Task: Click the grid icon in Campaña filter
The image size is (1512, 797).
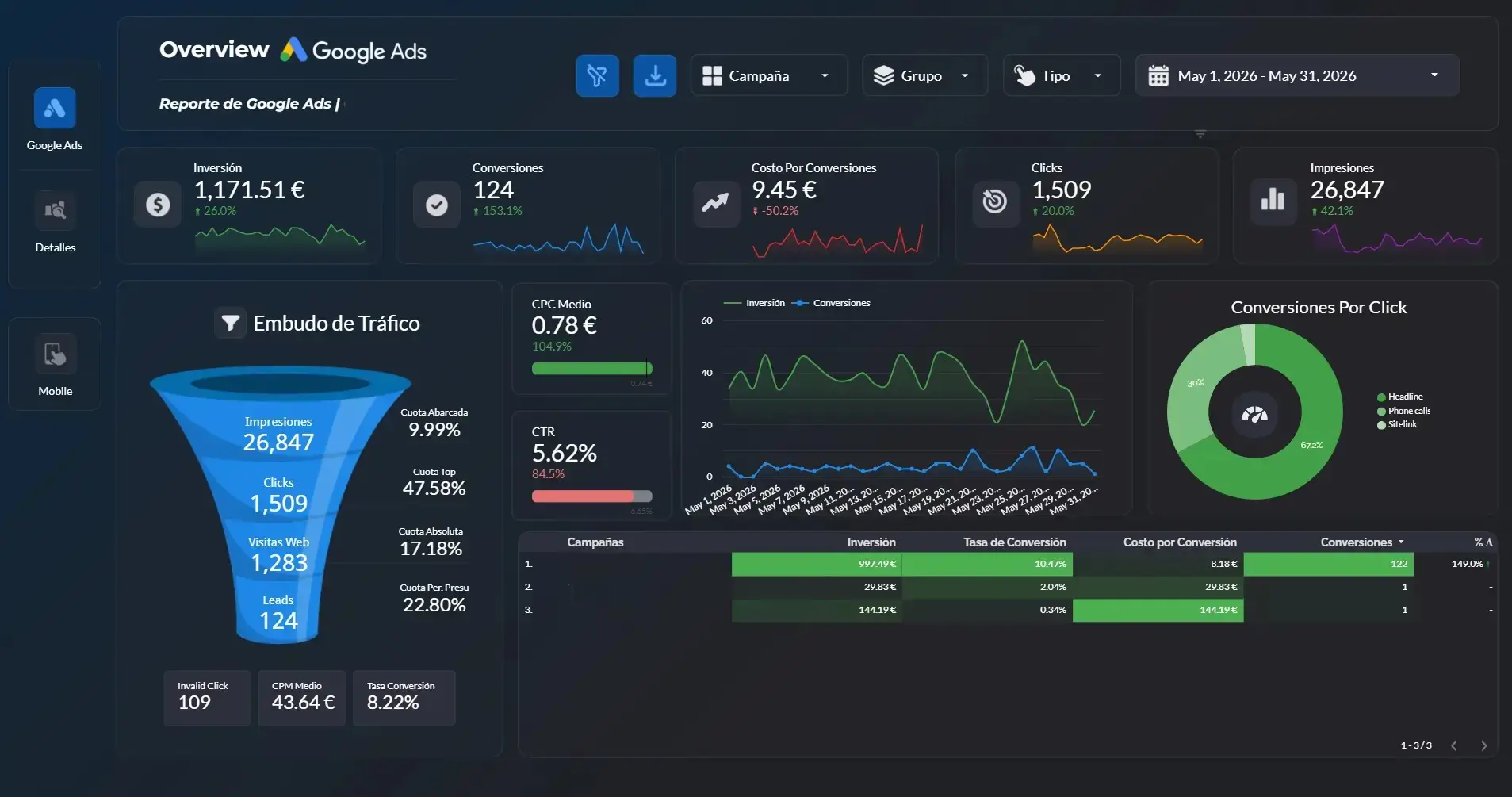Action: 712,75
